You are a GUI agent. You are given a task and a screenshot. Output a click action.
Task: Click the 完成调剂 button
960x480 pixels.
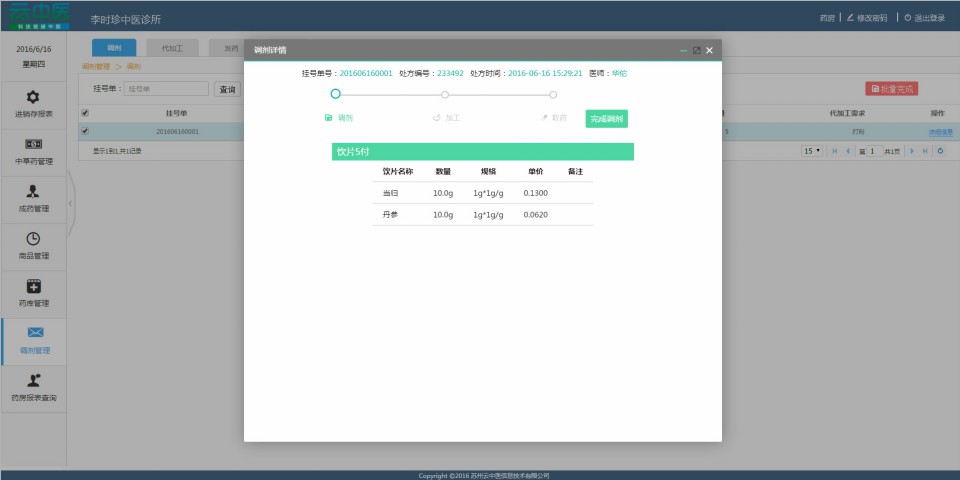coord(606,119)
